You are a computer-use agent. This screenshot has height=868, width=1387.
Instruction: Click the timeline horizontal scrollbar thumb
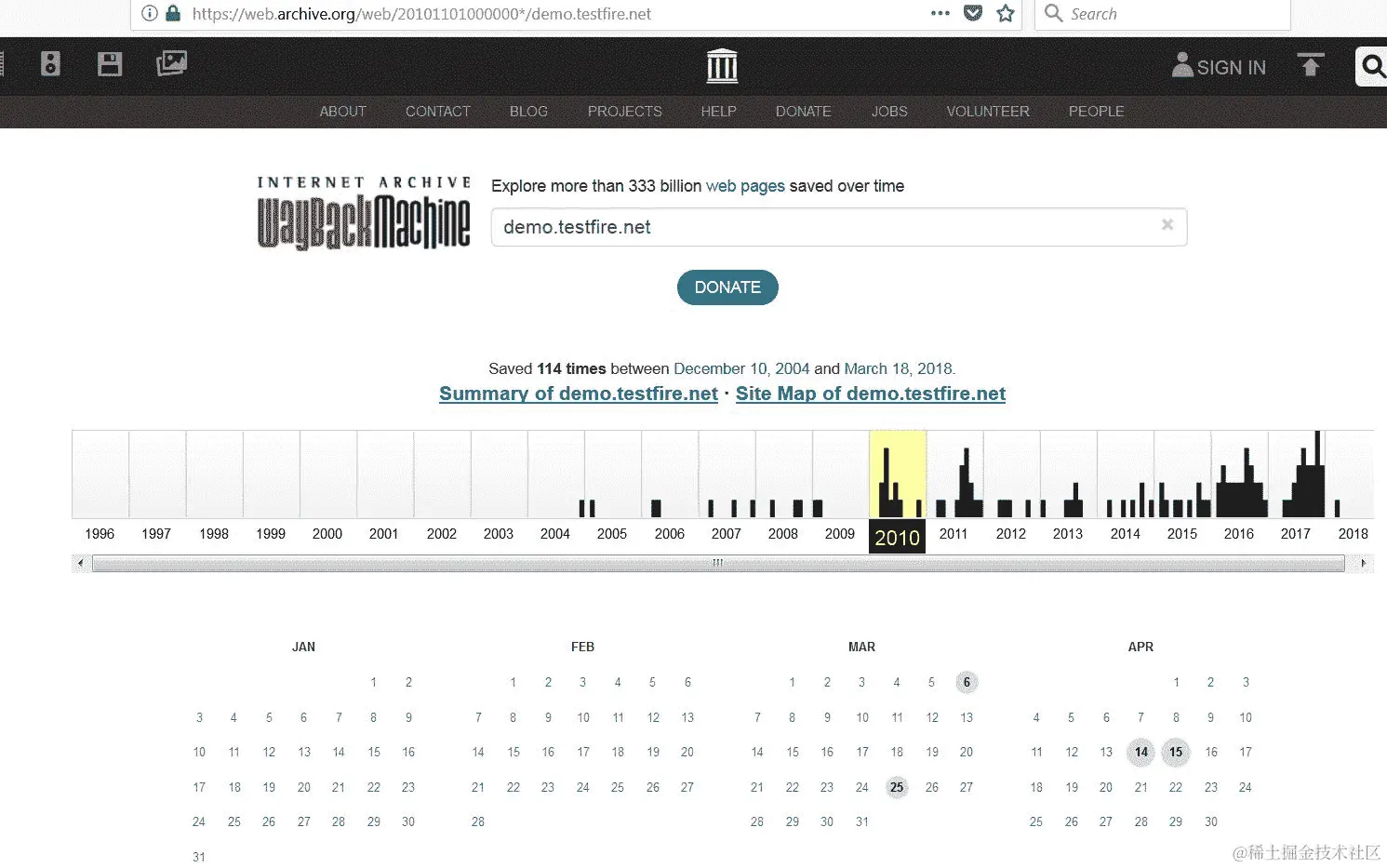click(718, 563)
